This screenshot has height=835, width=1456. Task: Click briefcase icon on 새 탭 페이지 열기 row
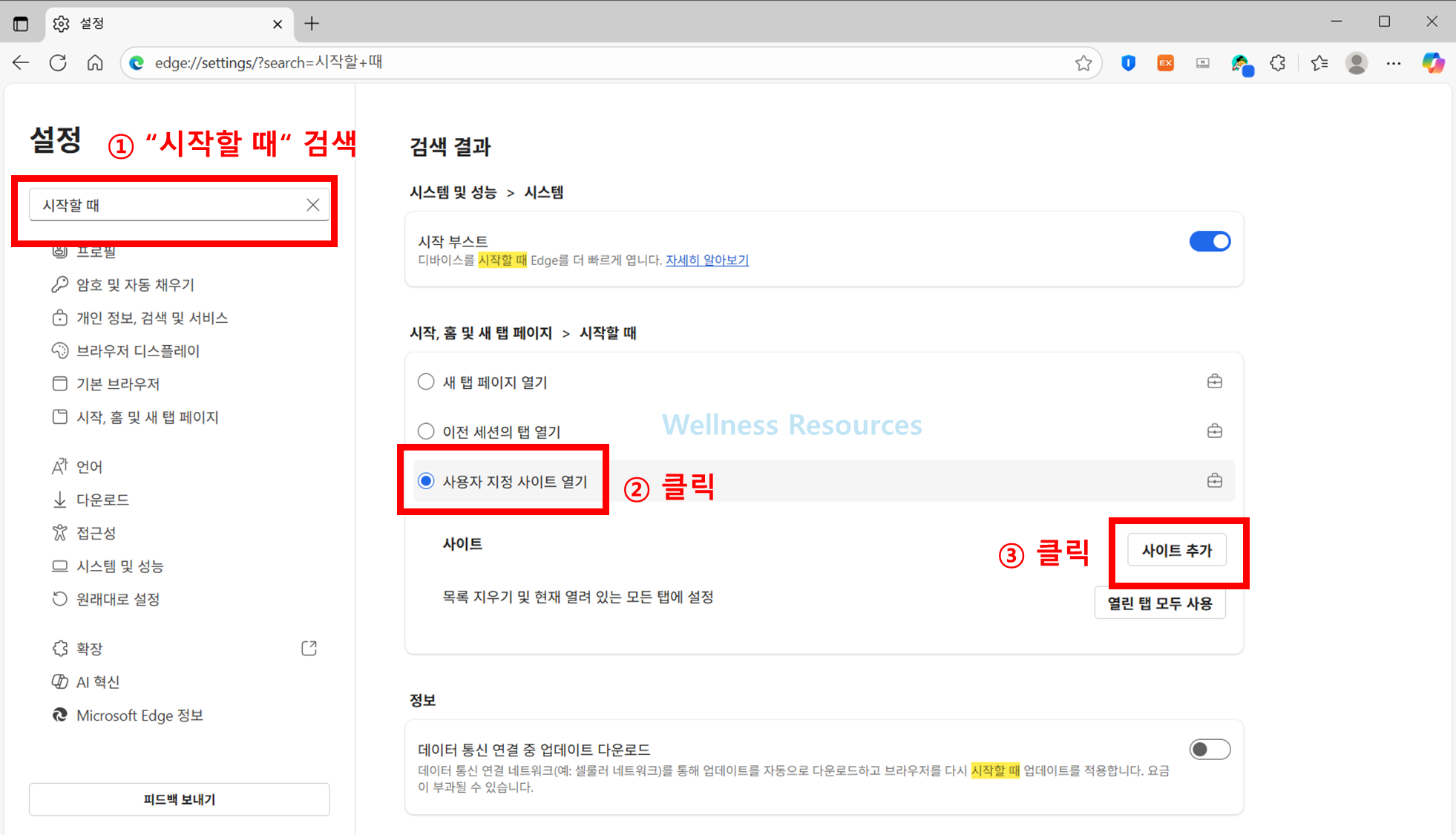pyautogui.click(x=1215, y=382)
